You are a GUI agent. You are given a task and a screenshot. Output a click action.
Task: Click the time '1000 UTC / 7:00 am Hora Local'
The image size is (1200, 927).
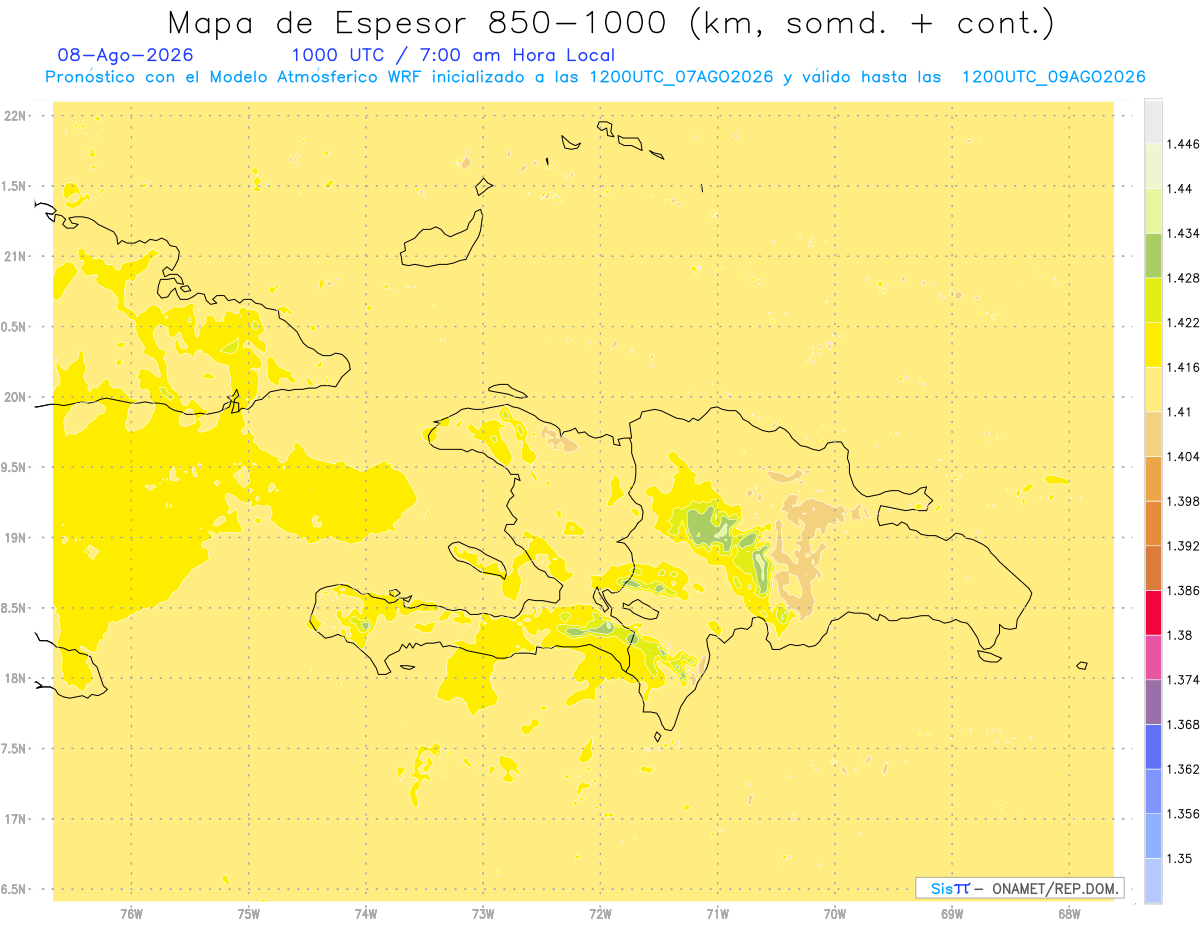pyautogui.click(x=453, y=56)
